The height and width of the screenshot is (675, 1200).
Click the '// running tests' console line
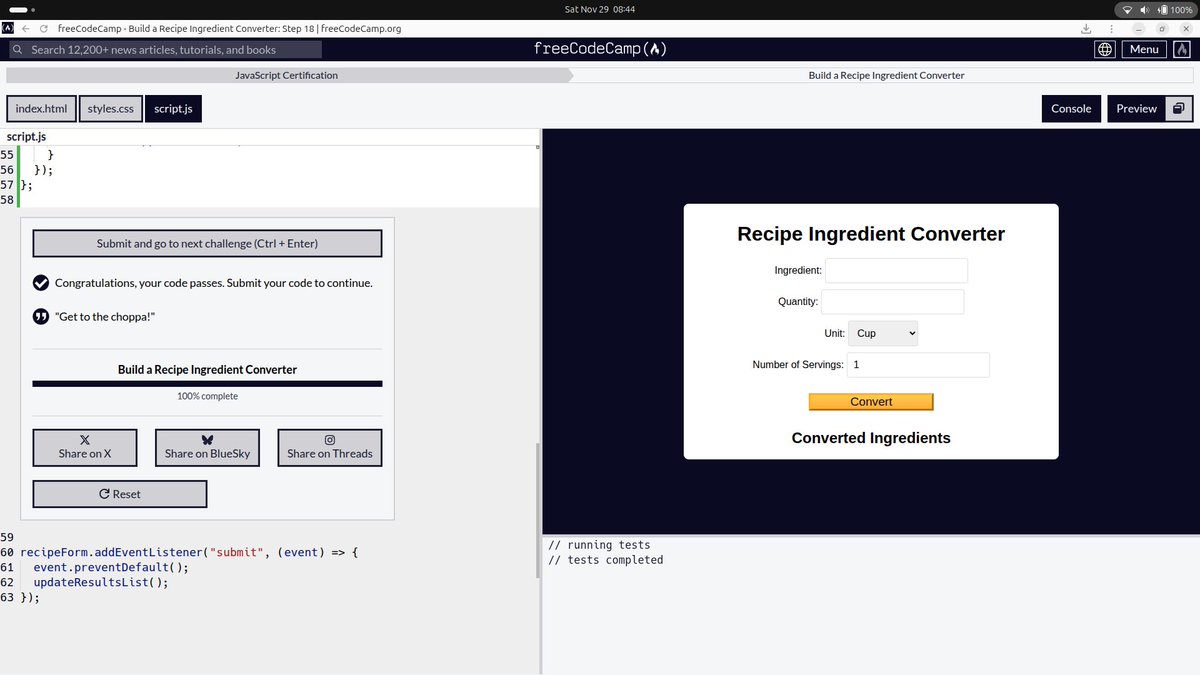coord(599,545)
